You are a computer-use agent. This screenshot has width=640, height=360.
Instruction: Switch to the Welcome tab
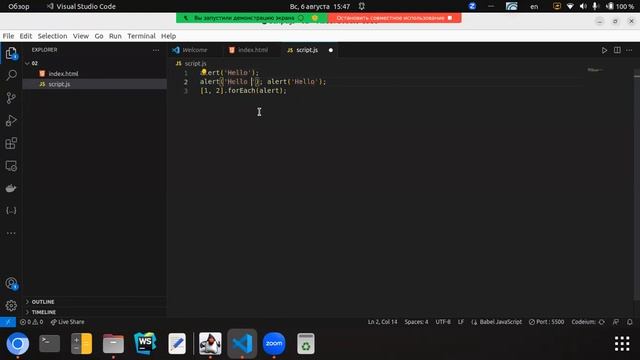(x=194, y=50)
